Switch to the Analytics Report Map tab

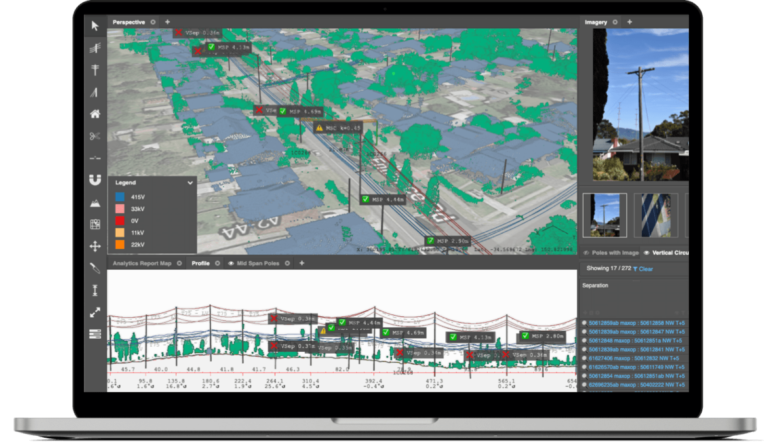(x=141, y=263)
